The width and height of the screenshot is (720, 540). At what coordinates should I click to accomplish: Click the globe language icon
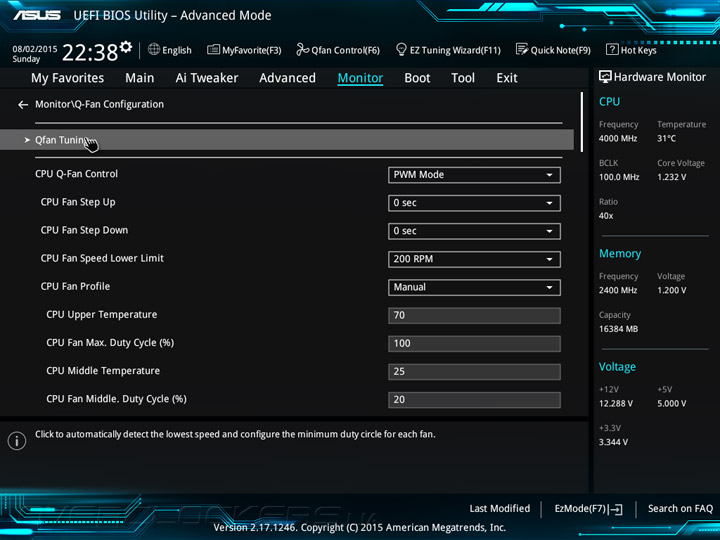154,49
